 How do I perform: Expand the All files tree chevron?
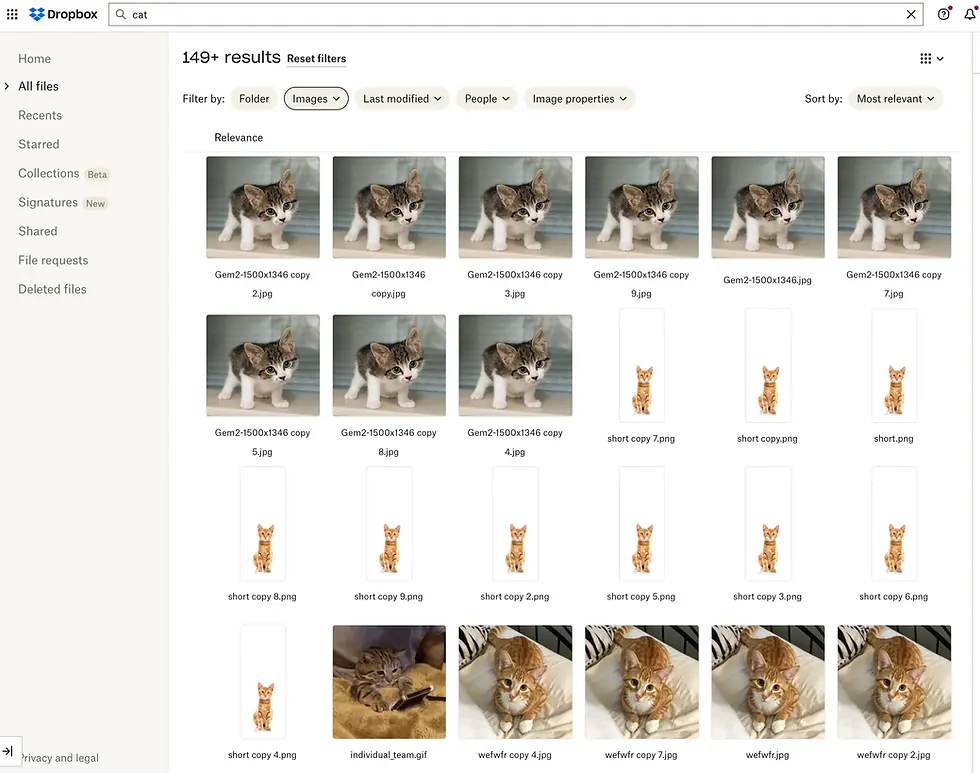pos(7,86)
